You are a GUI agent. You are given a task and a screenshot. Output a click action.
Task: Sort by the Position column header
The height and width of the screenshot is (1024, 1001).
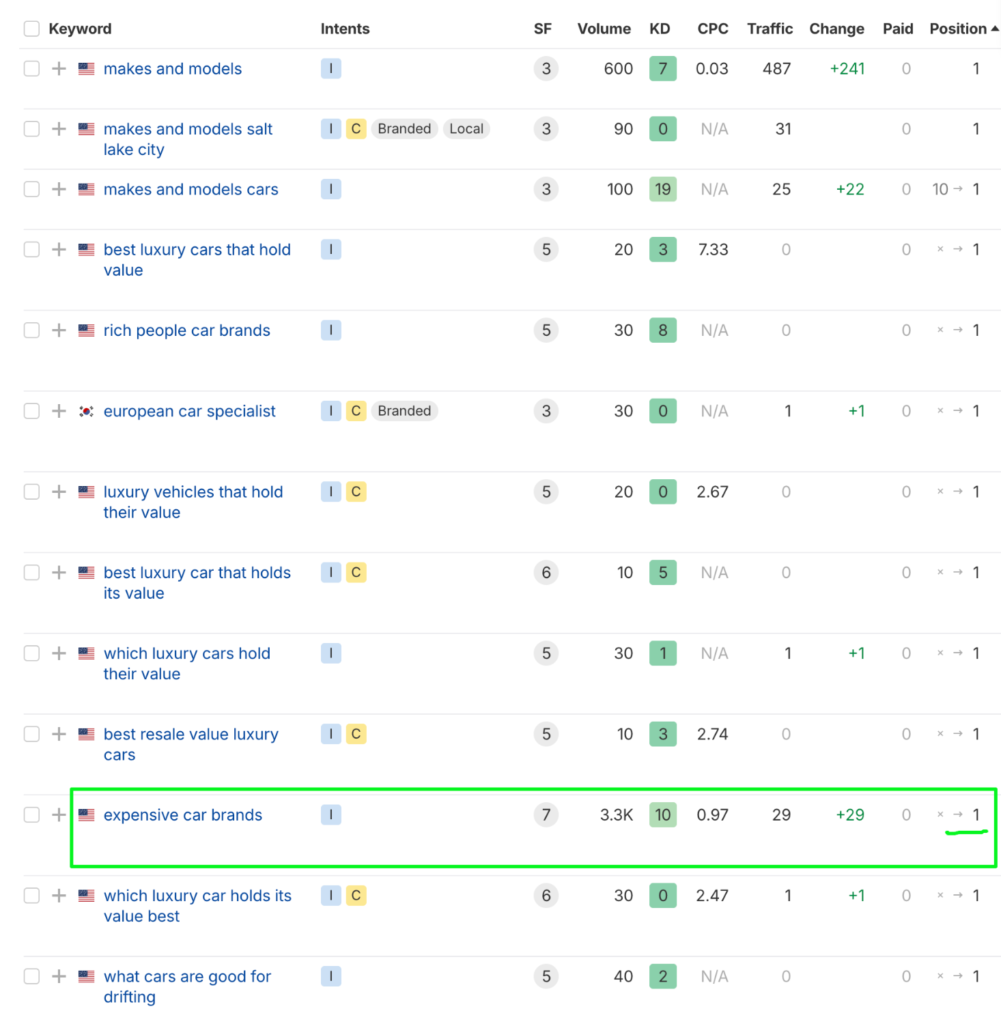[x=958, y=29]
